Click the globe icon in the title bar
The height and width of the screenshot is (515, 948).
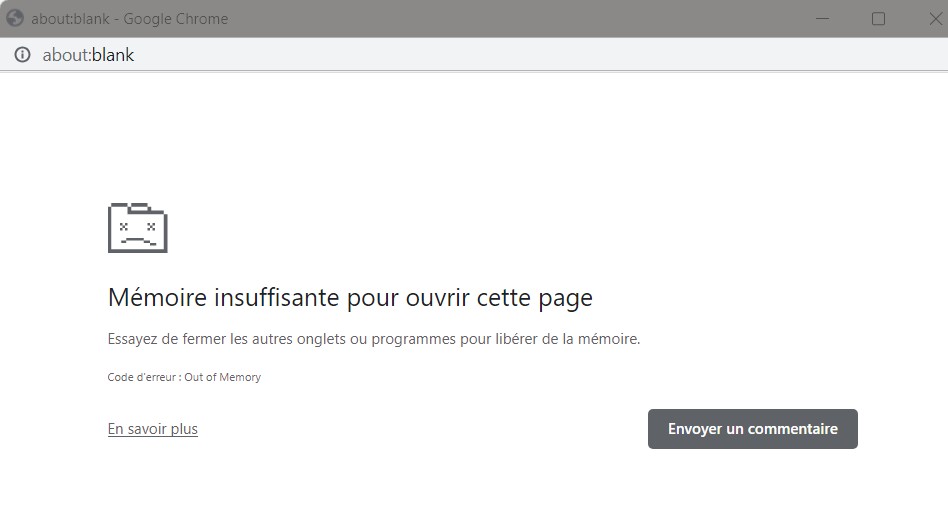[x=15, y=18]
